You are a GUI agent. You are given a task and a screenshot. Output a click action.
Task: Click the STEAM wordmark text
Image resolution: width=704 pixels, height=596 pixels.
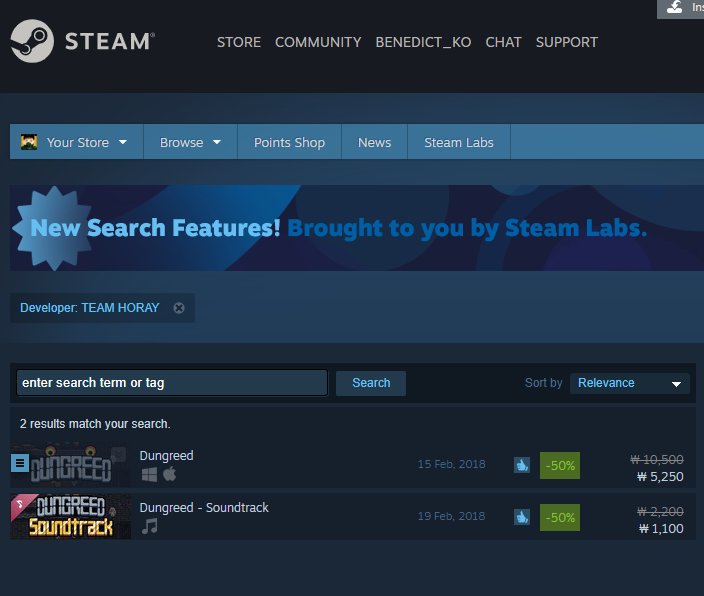click(110, 41)
